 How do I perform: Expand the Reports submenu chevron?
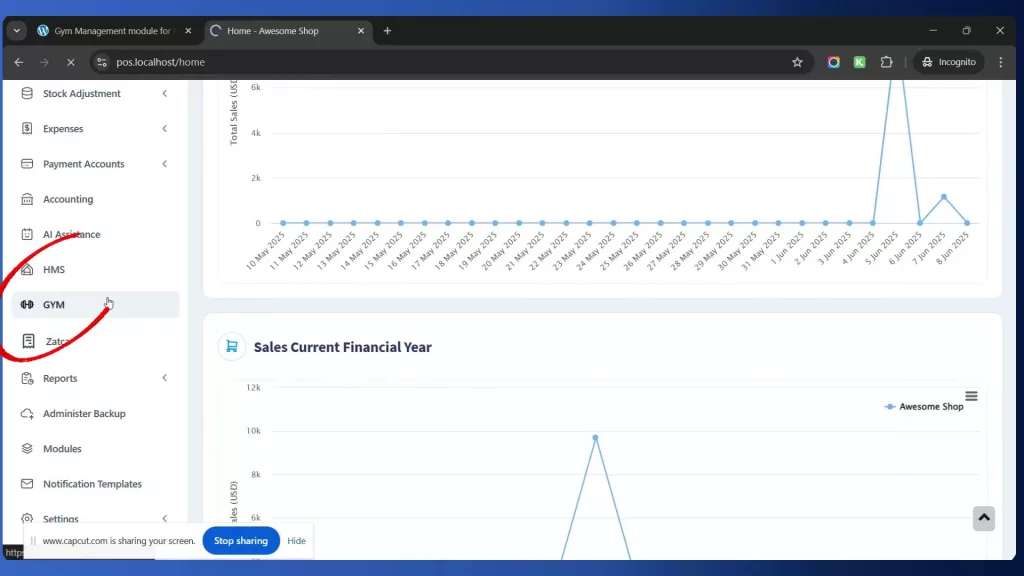click(x=165, y=378)
